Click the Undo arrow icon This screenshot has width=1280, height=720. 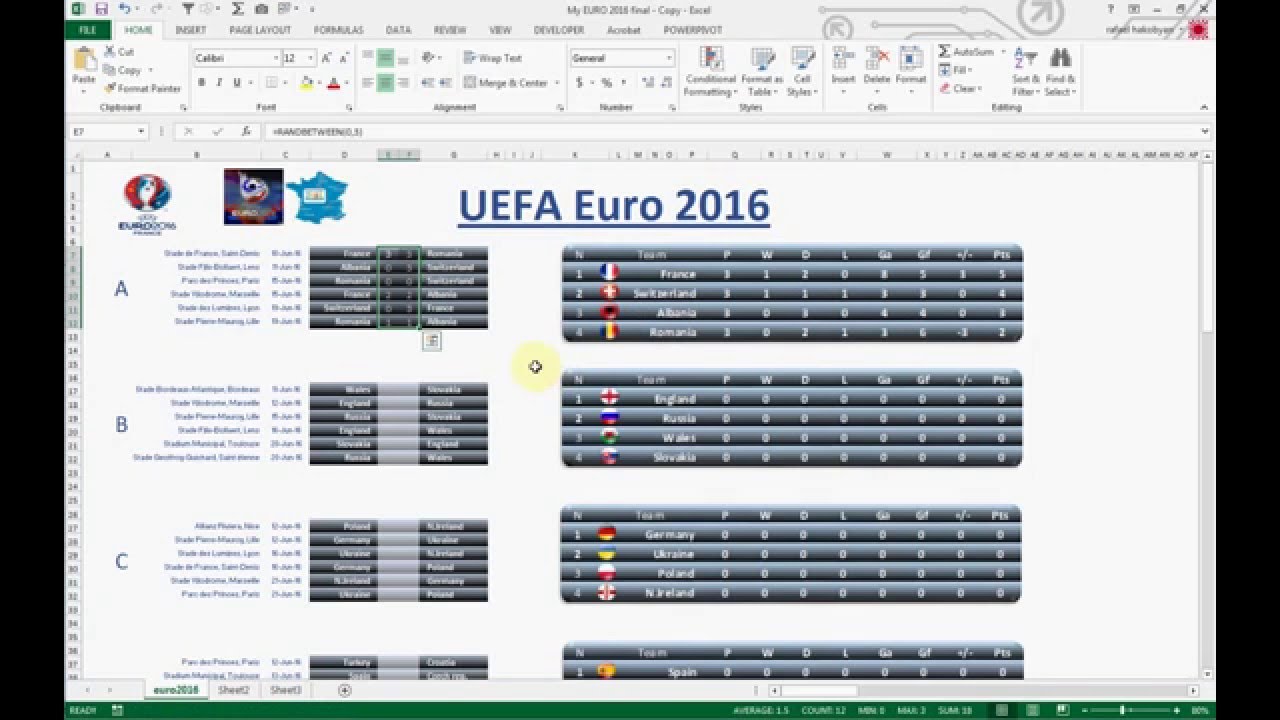point(124,9)
